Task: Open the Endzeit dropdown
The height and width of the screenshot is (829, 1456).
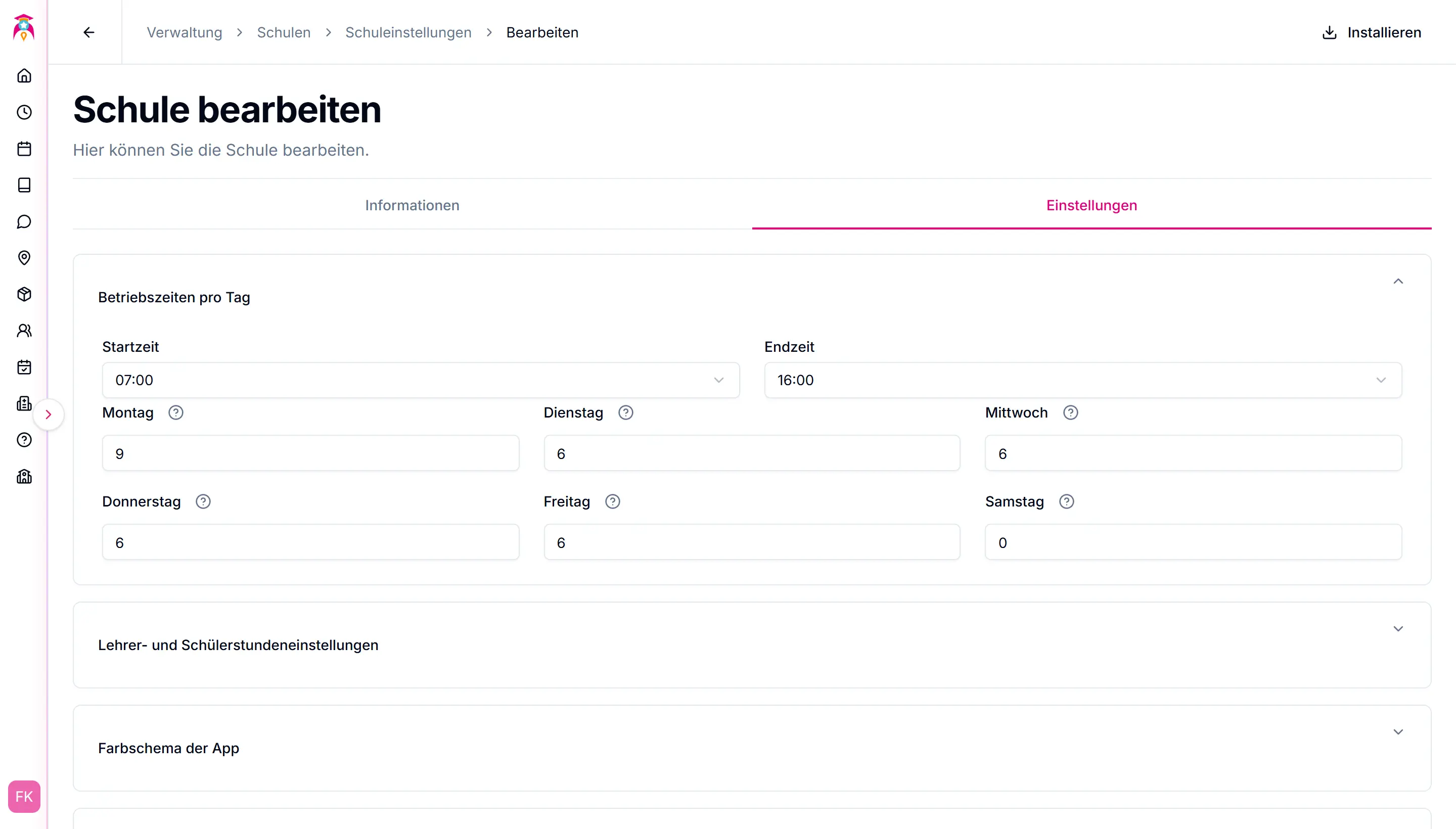Action: pos(1082,380)
